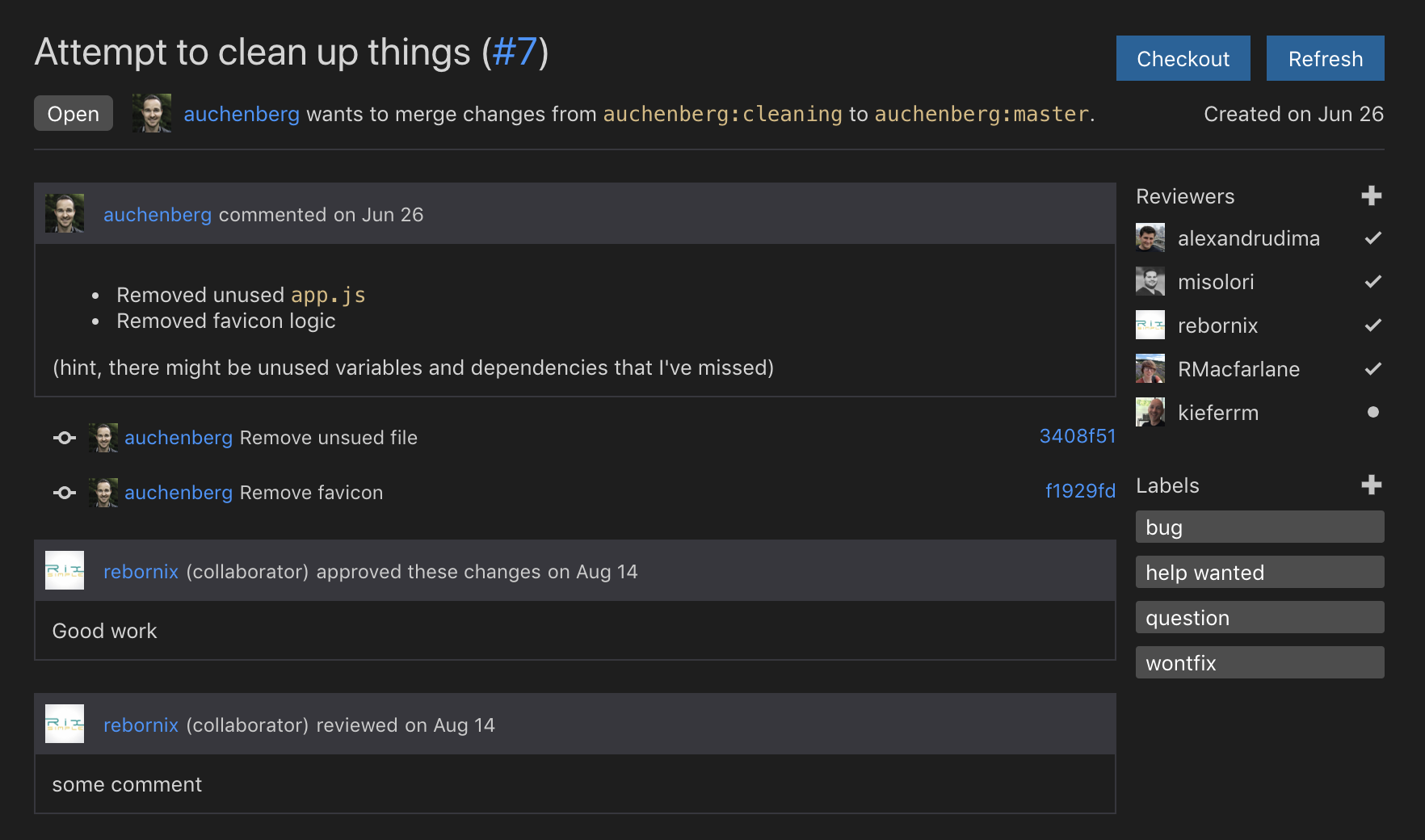Click the Checkout button

(x=1183, y=58)
